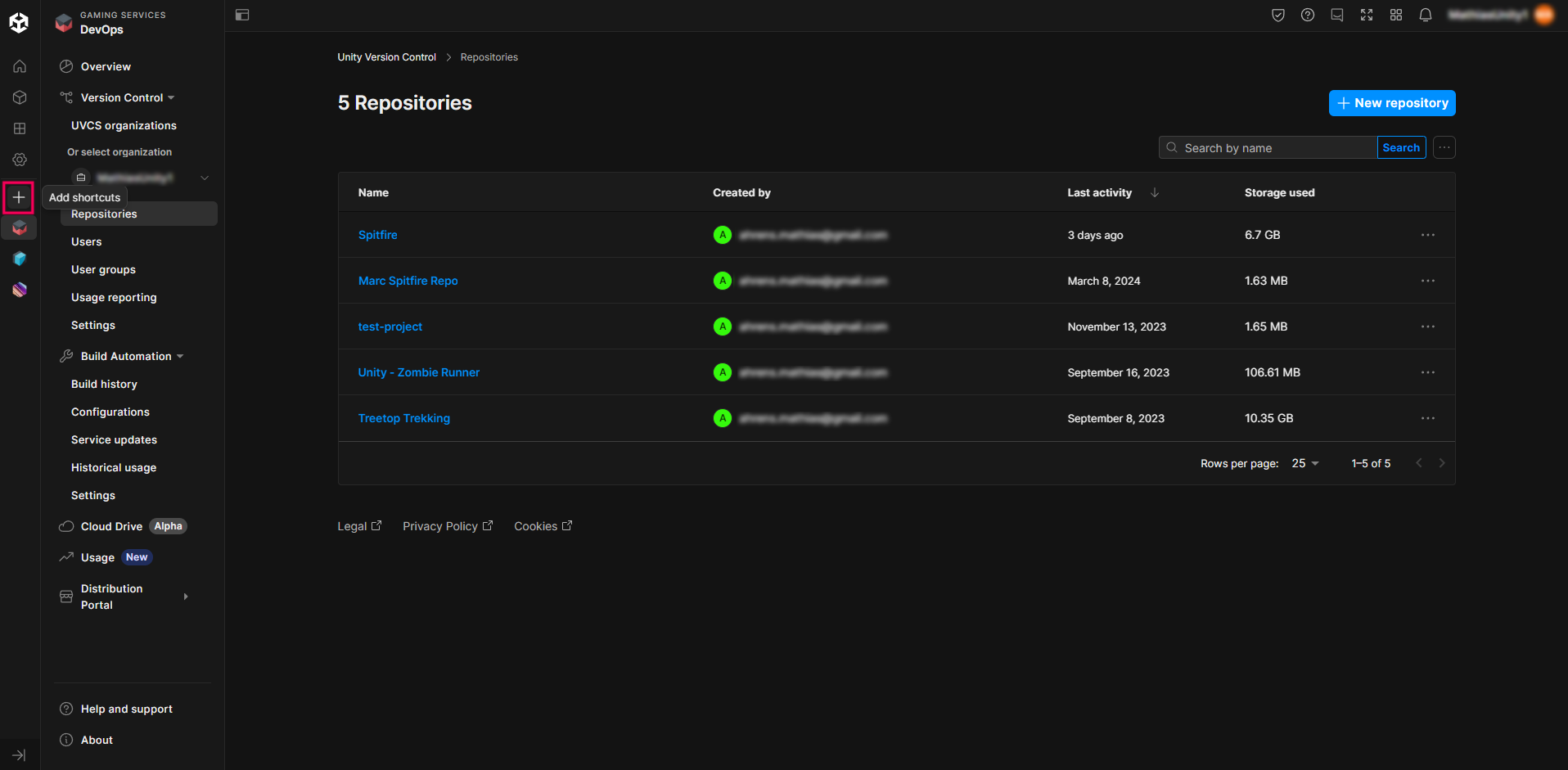Go to Build history menu item

pos(104,384)
